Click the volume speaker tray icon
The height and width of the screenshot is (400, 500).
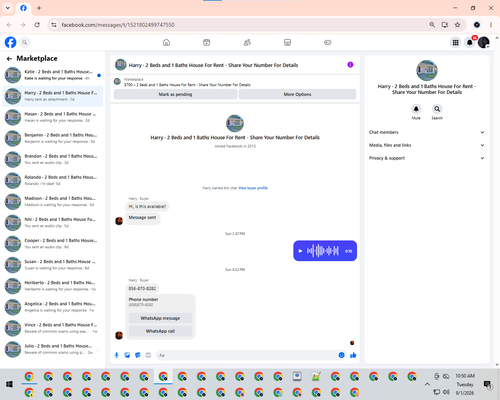pyautogui.click(x=446, y=392)
